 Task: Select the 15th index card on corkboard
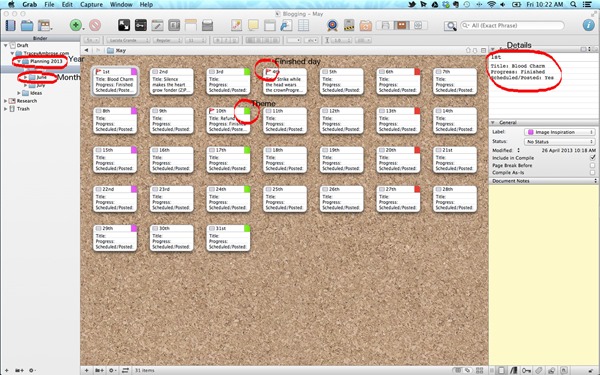[x=115, y=160]
